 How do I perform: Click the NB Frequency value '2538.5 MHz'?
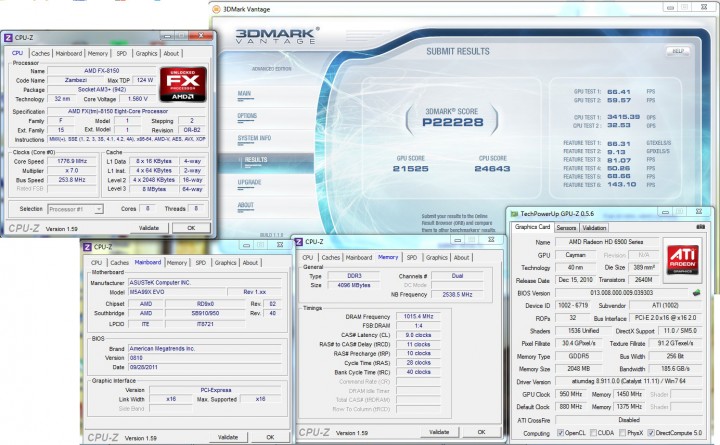click(x=457, y=294)
